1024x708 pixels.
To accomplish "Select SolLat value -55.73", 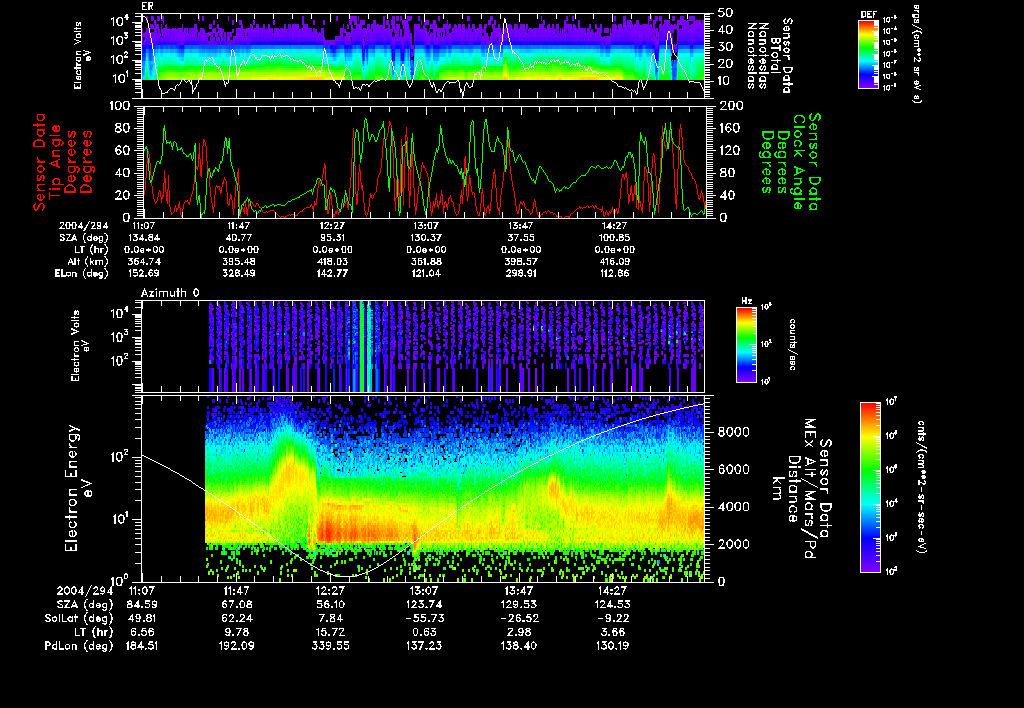I will point(425,619).
